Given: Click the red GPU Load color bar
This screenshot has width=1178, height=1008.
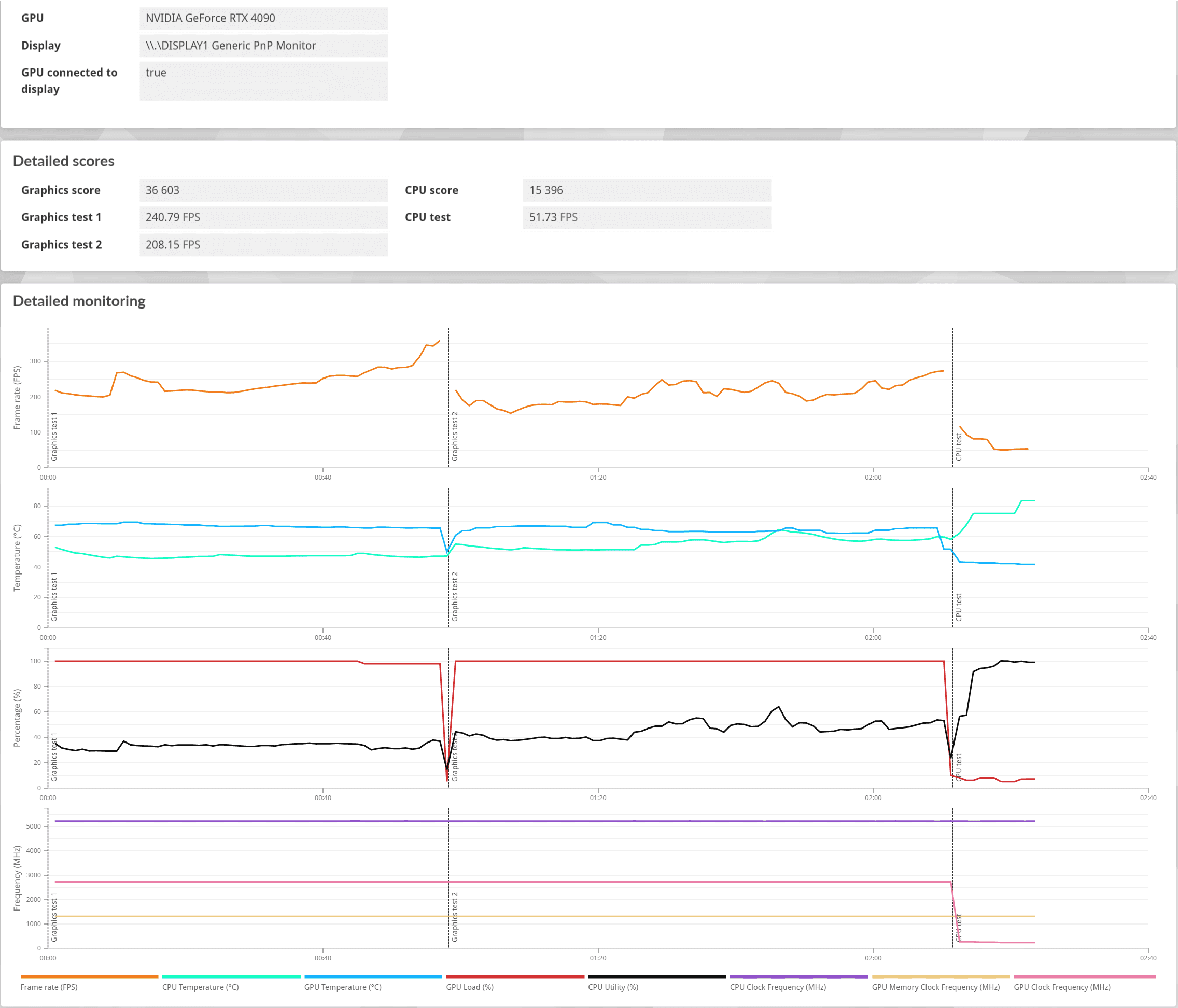Looking at the screenshot, I should pyautogui.click(x=515, y=977).
